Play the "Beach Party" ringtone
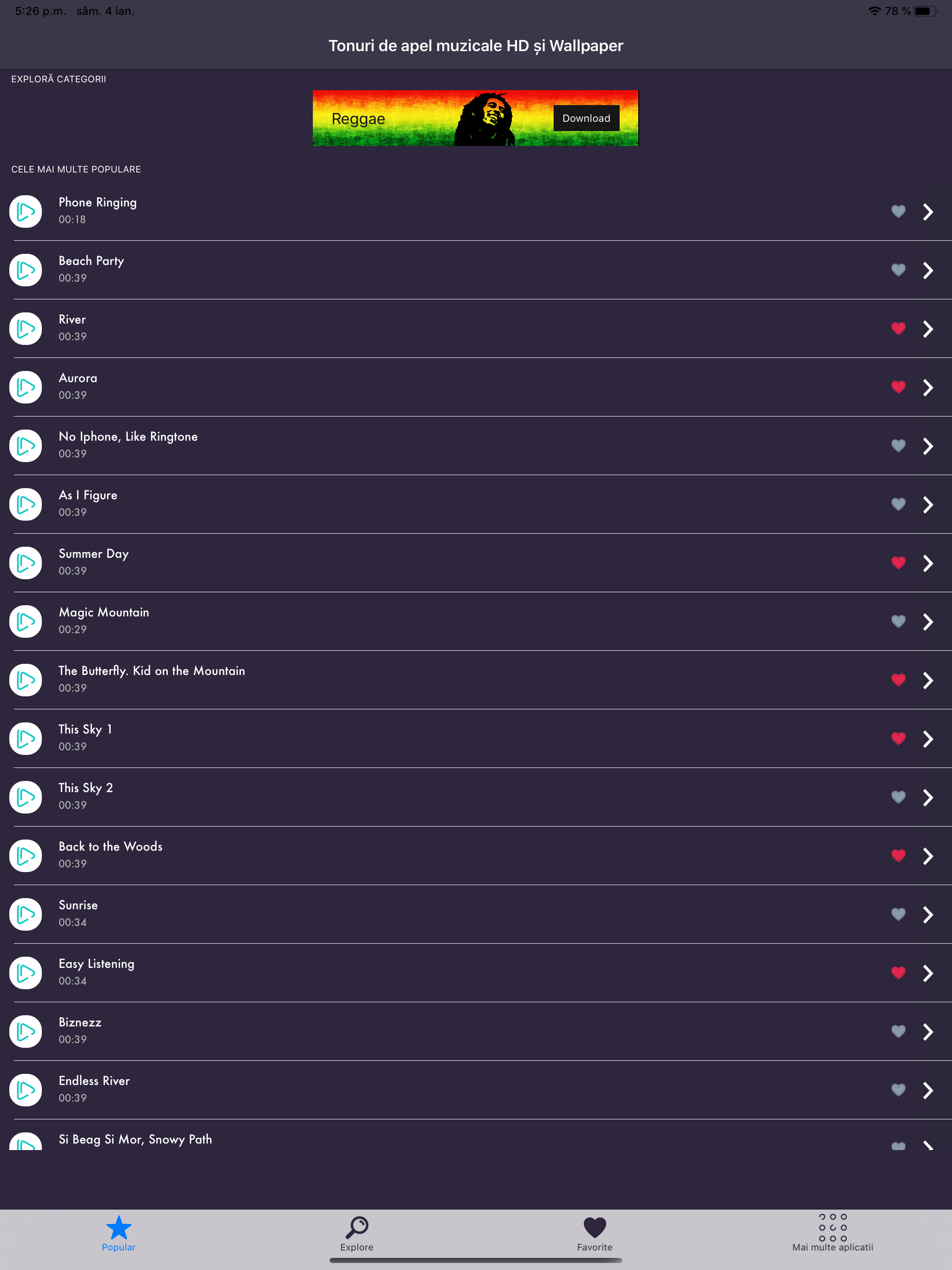952x1270 pixels. pyautogui.click(x=25, y=270)
